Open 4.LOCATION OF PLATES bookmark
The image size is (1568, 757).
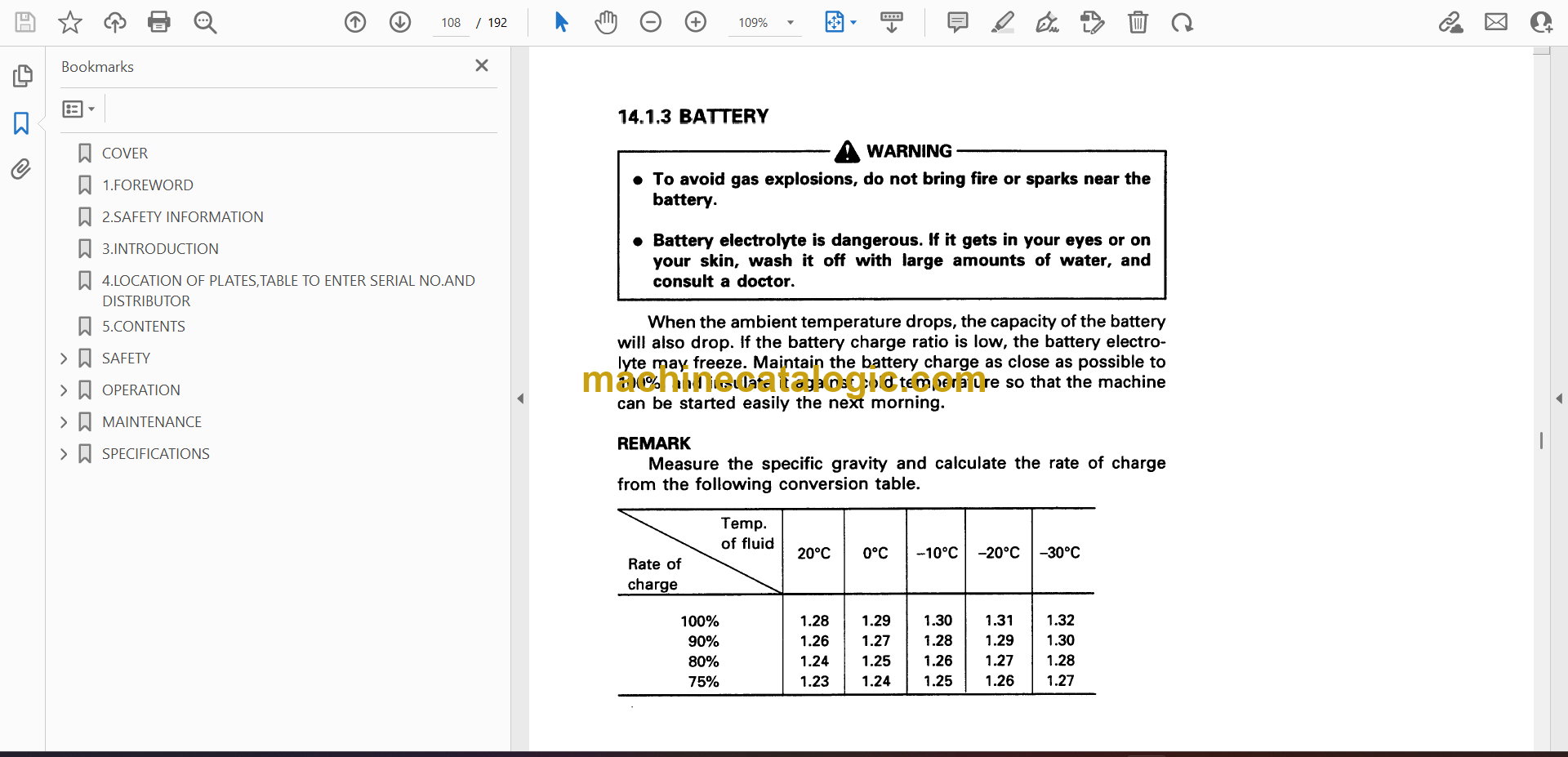pyautogui.click(x=287, y=291)
